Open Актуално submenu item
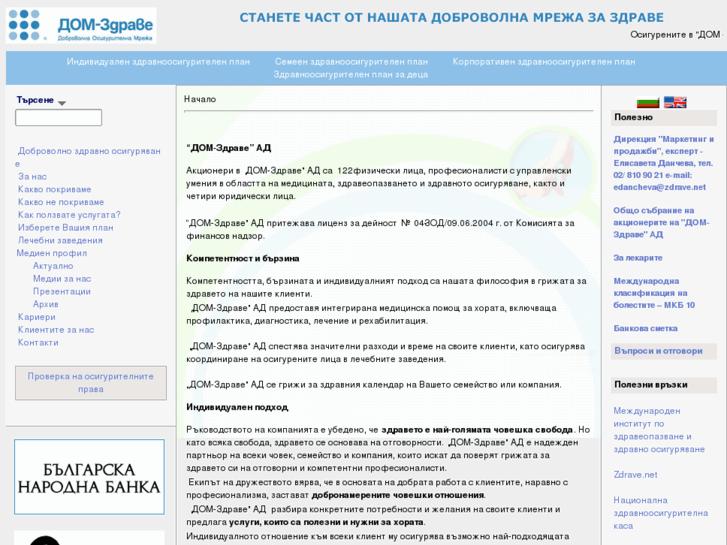727x545 pixels. [53, 266]
